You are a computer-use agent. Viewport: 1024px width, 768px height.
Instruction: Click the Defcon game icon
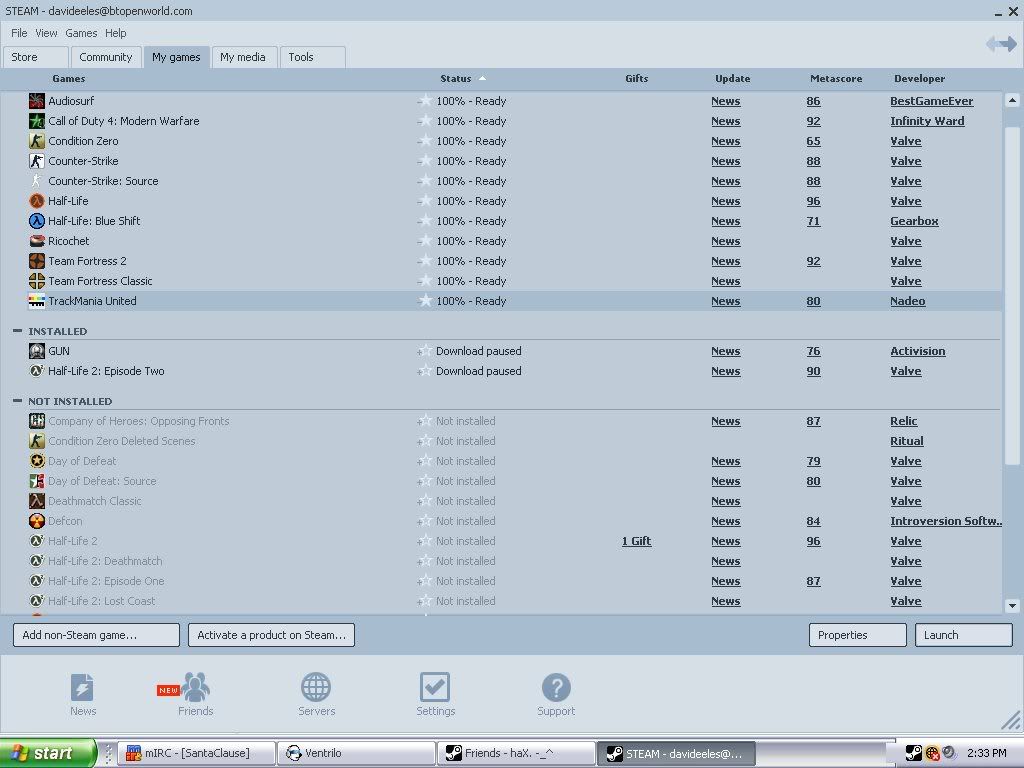pos(37,521)
